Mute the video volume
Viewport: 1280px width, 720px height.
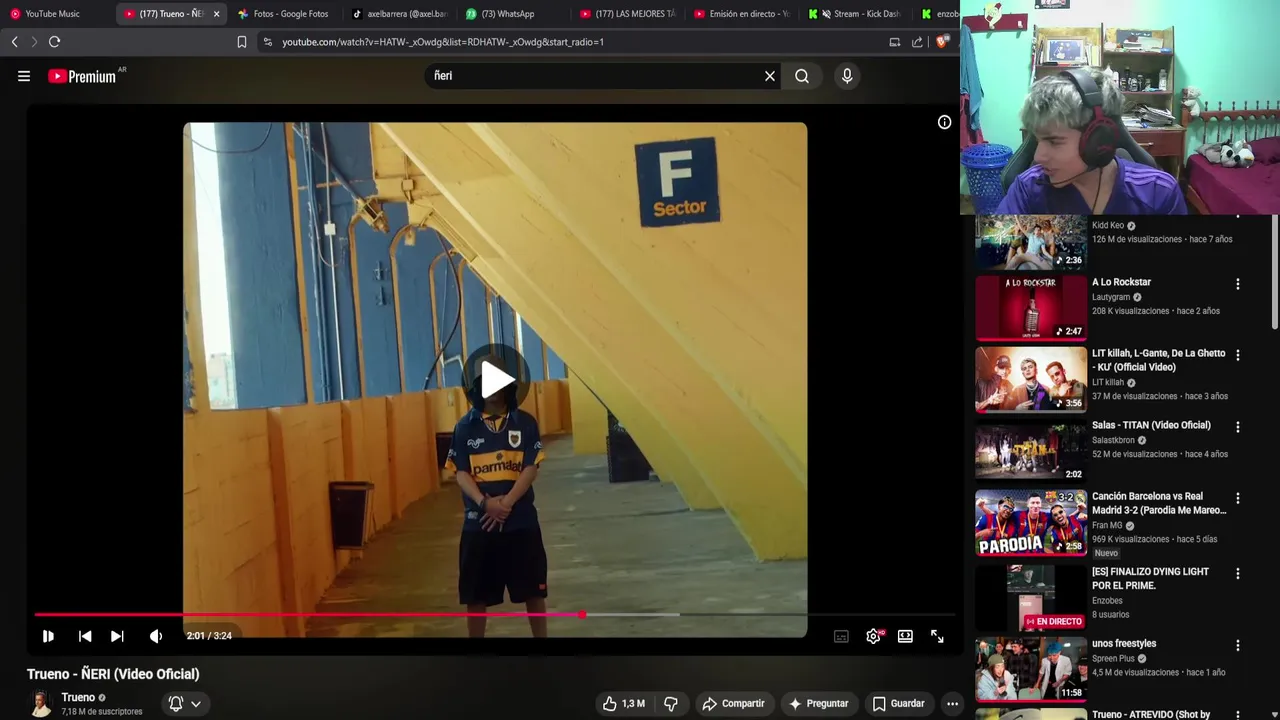tap(156, 636)
